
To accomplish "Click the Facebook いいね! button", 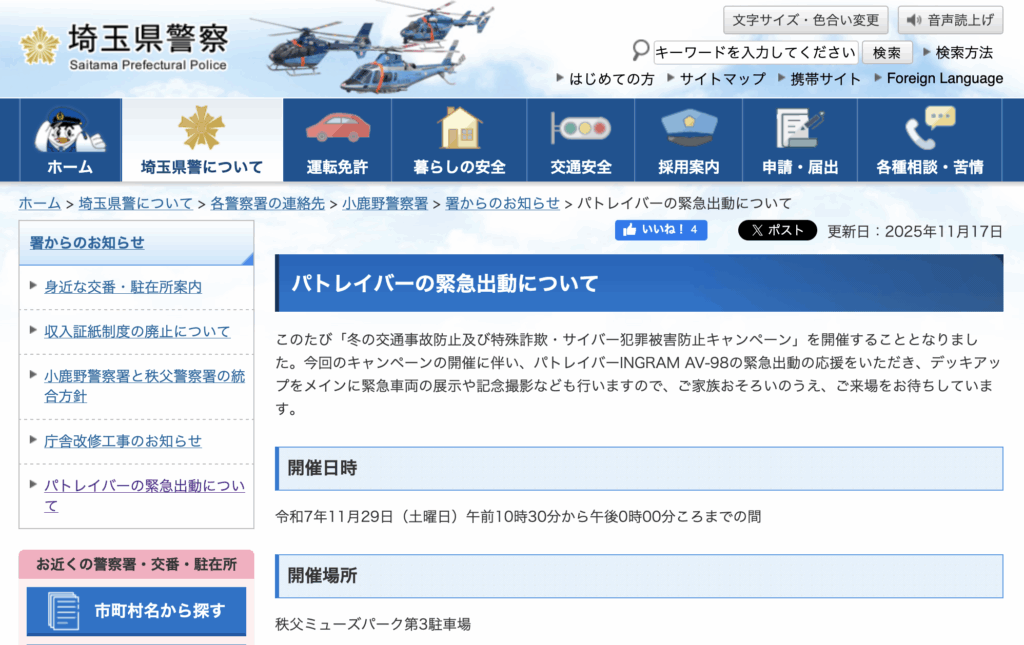I will [x=661, y=230].
